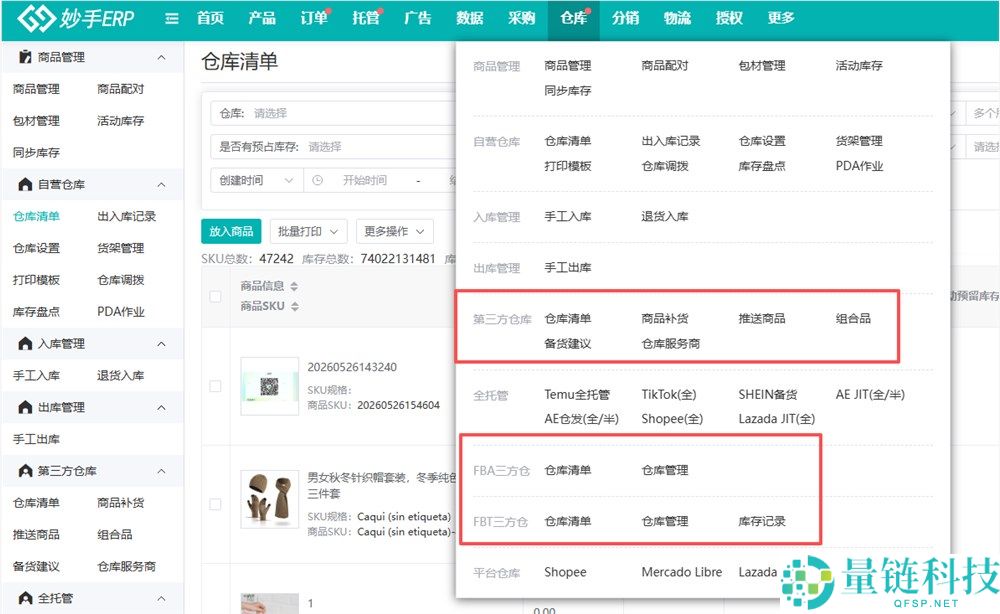Click the 入库管理 house icon in sidebar

click(25, 344)
